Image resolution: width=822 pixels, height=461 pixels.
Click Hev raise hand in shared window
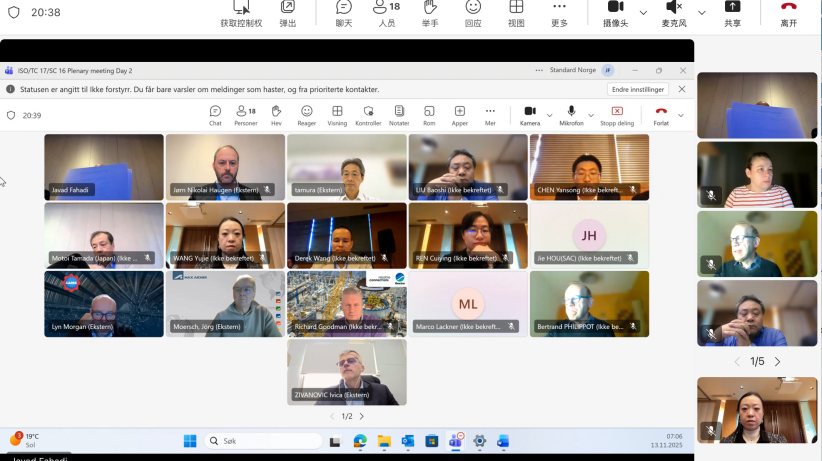276,115
